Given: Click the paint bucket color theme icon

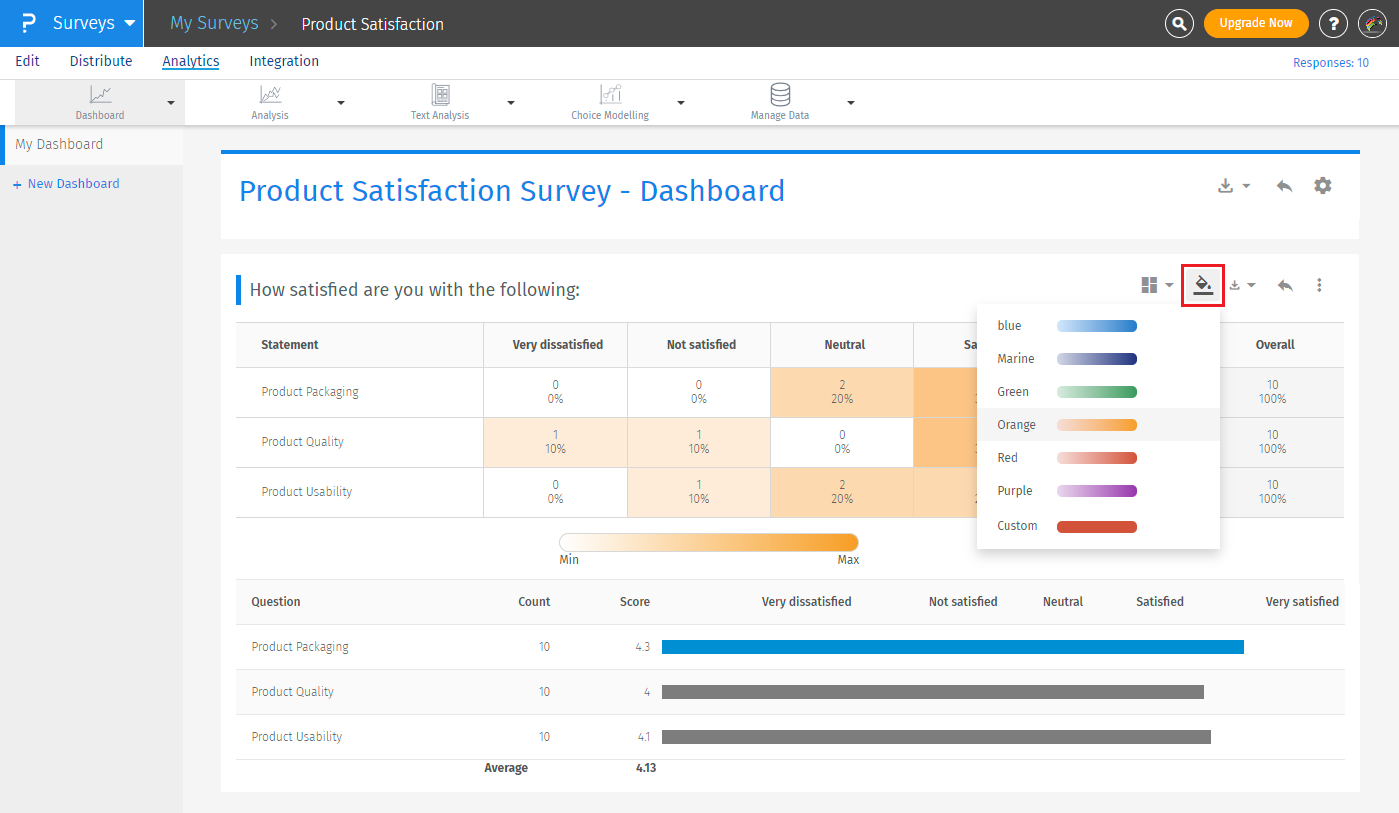Looking at the screenshot, I should click(x=1203, y=285).
